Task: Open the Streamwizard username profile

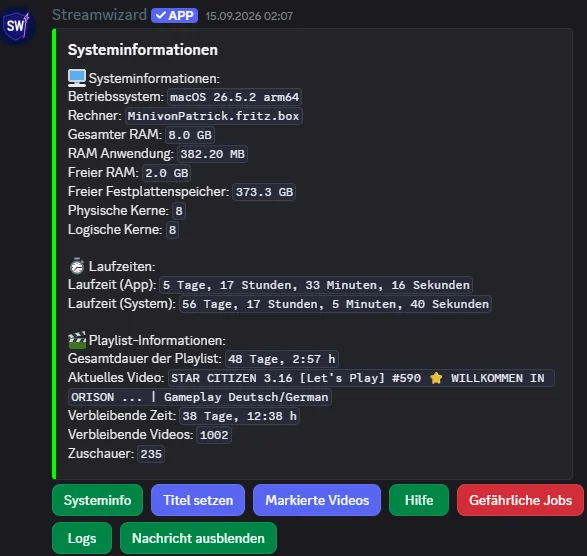Action: point(99,15)
